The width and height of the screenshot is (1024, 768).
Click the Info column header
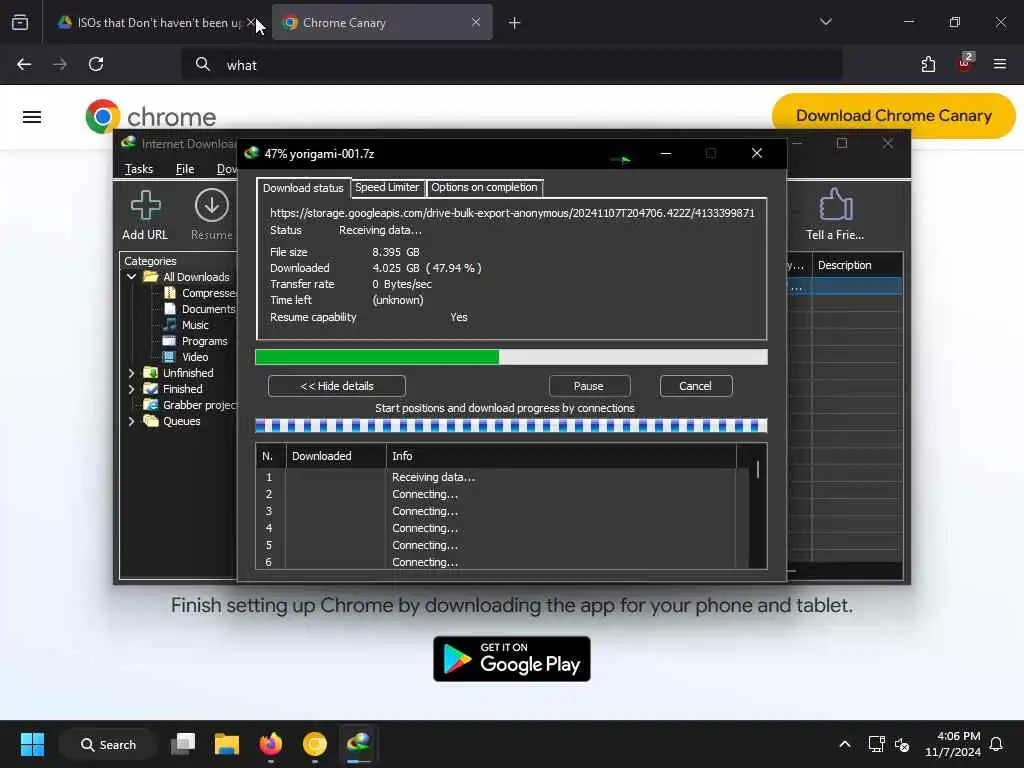[x=561, y=456]
